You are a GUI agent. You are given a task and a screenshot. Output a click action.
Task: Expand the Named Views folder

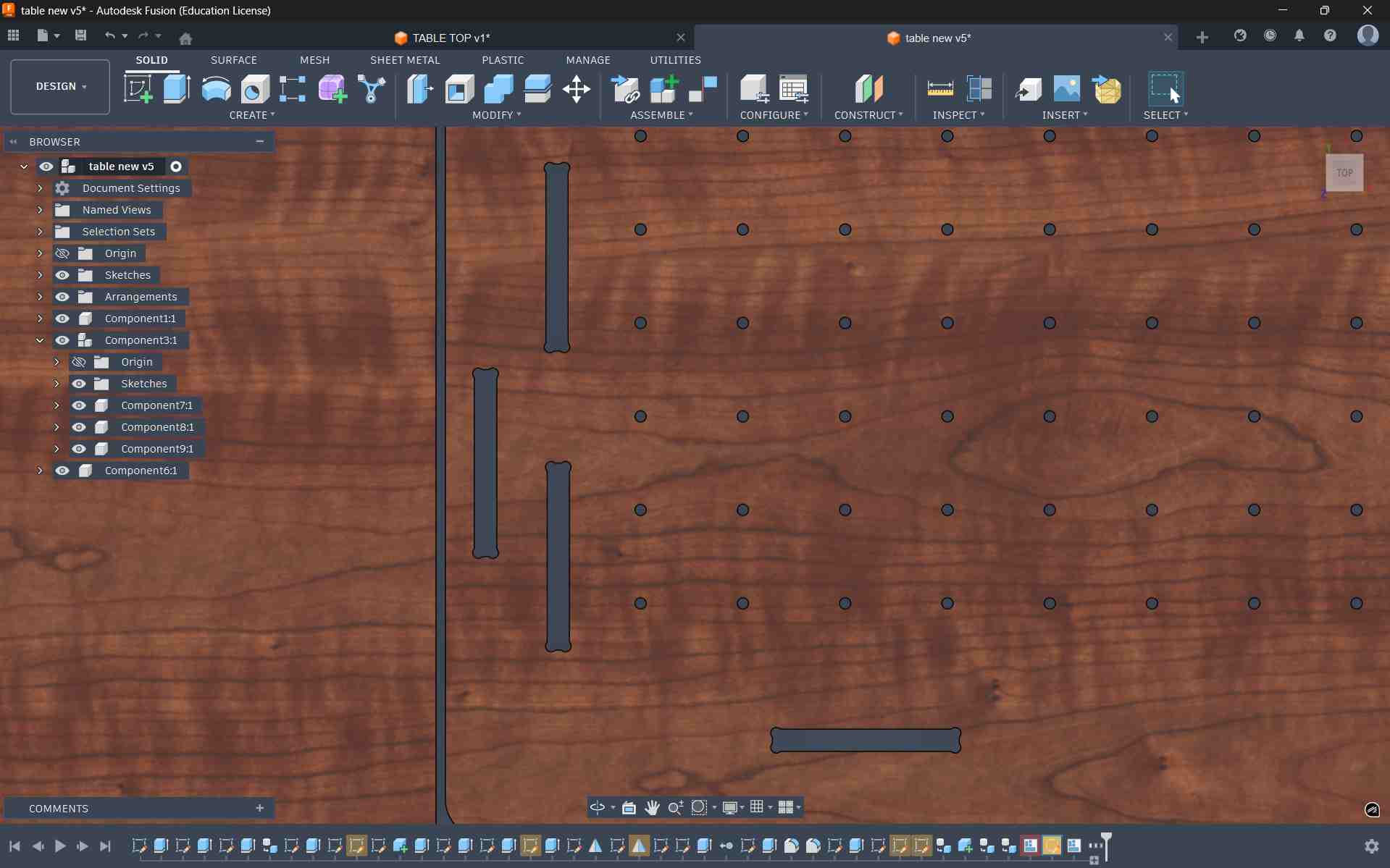tap(41, 210)
